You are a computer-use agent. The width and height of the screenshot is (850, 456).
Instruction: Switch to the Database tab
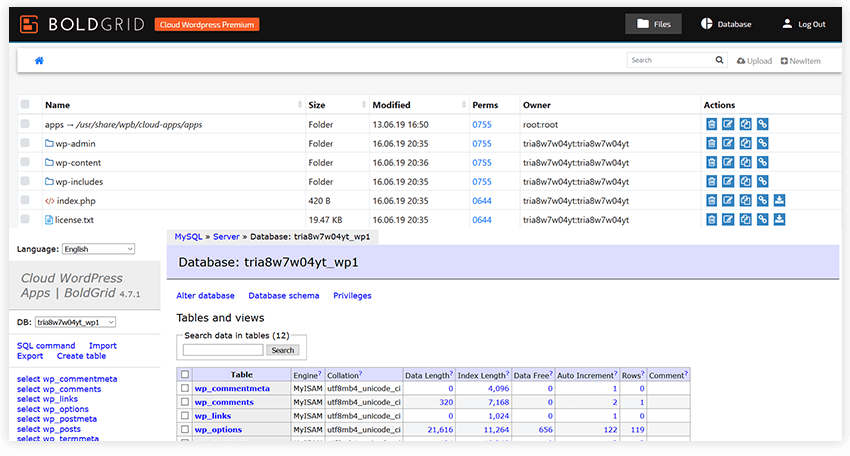(x=726, y=24)
